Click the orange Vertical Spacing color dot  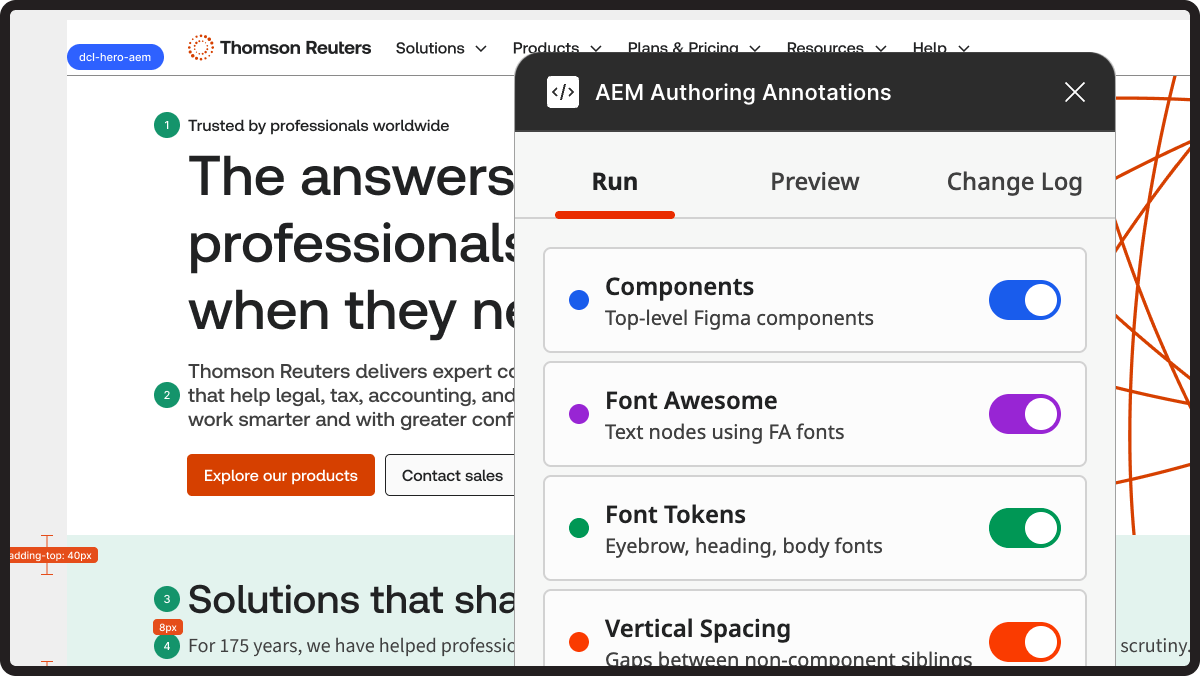pyautogui.click(x=579, y=642)
